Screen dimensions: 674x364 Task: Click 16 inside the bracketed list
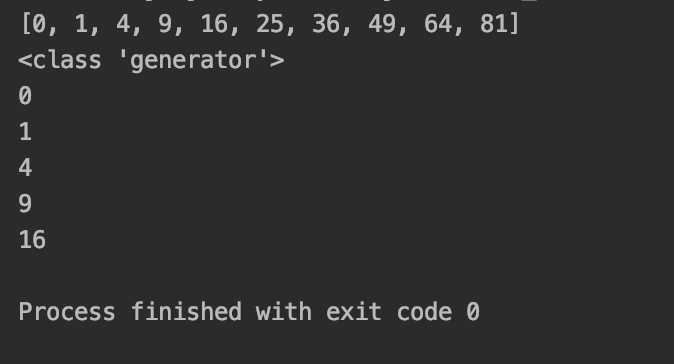pos(214,24)
